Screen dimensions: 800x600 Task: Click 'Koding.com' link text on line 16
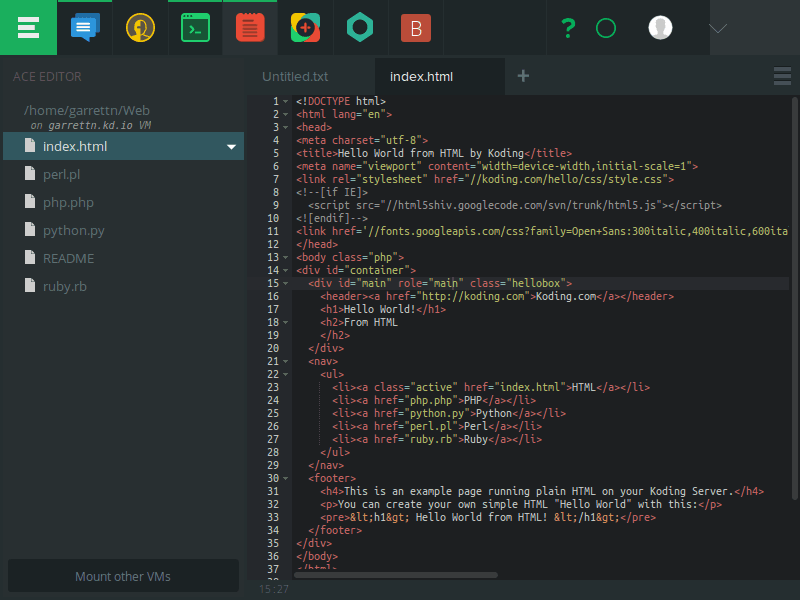coord(566,296)
